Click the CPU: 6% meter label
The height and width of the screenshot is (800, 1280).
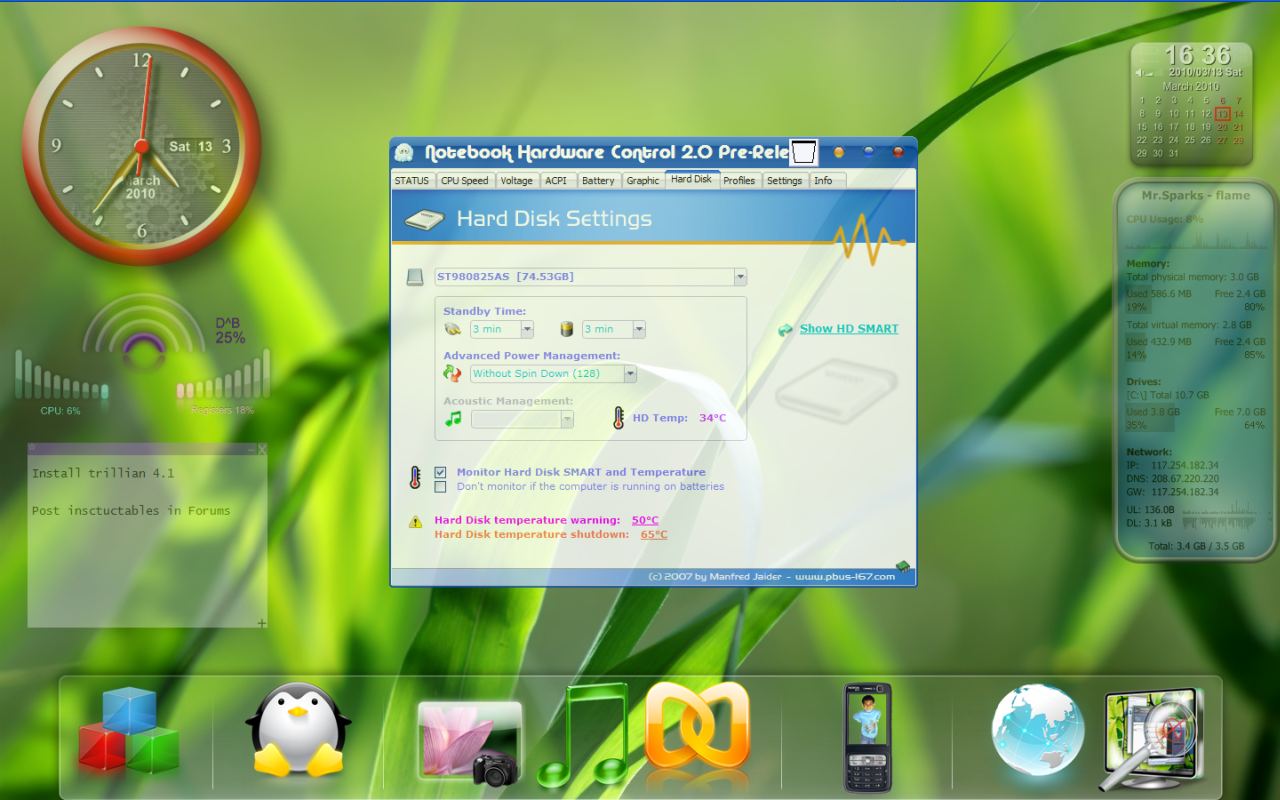60,411
